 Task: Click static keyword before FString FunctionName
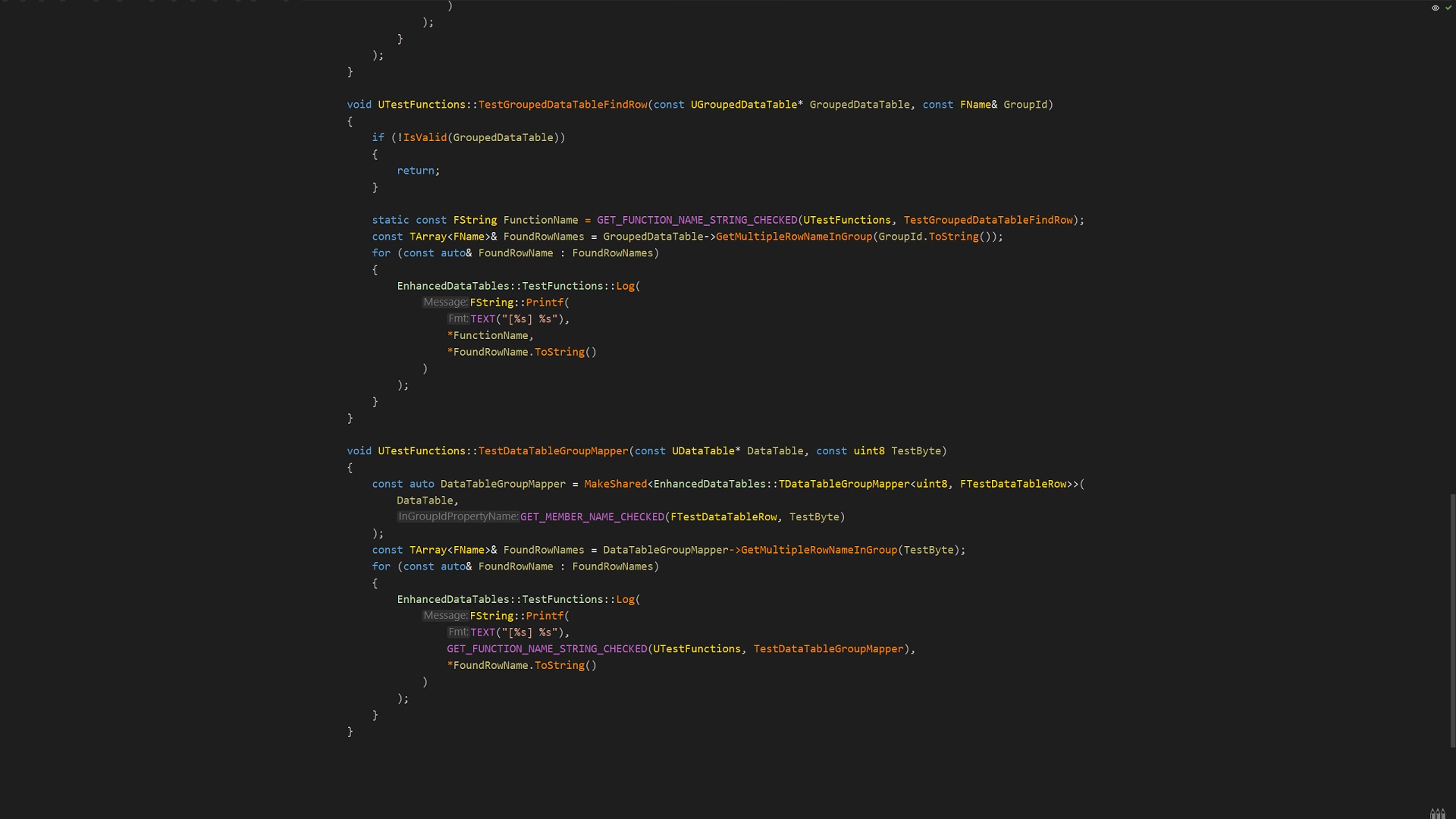[x=390, y=220]
